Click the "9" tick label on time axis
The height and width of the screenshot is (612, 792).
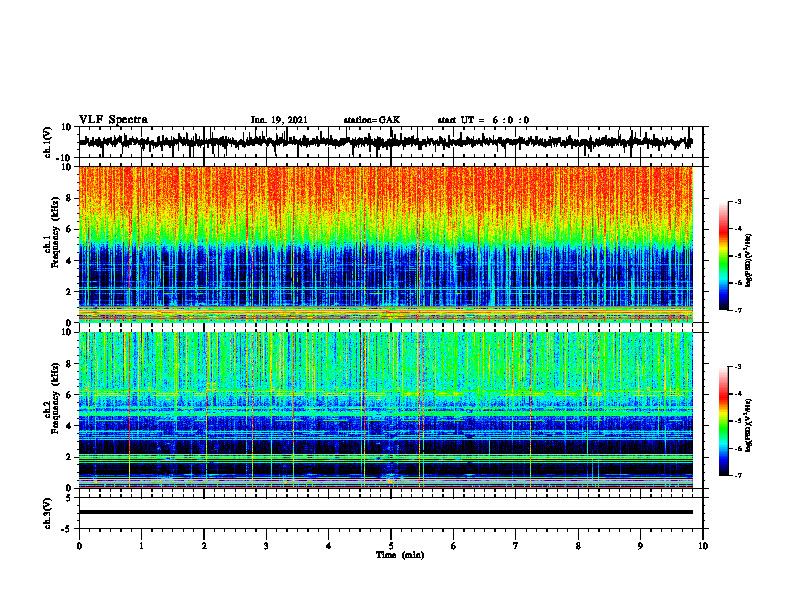point(640,546)
